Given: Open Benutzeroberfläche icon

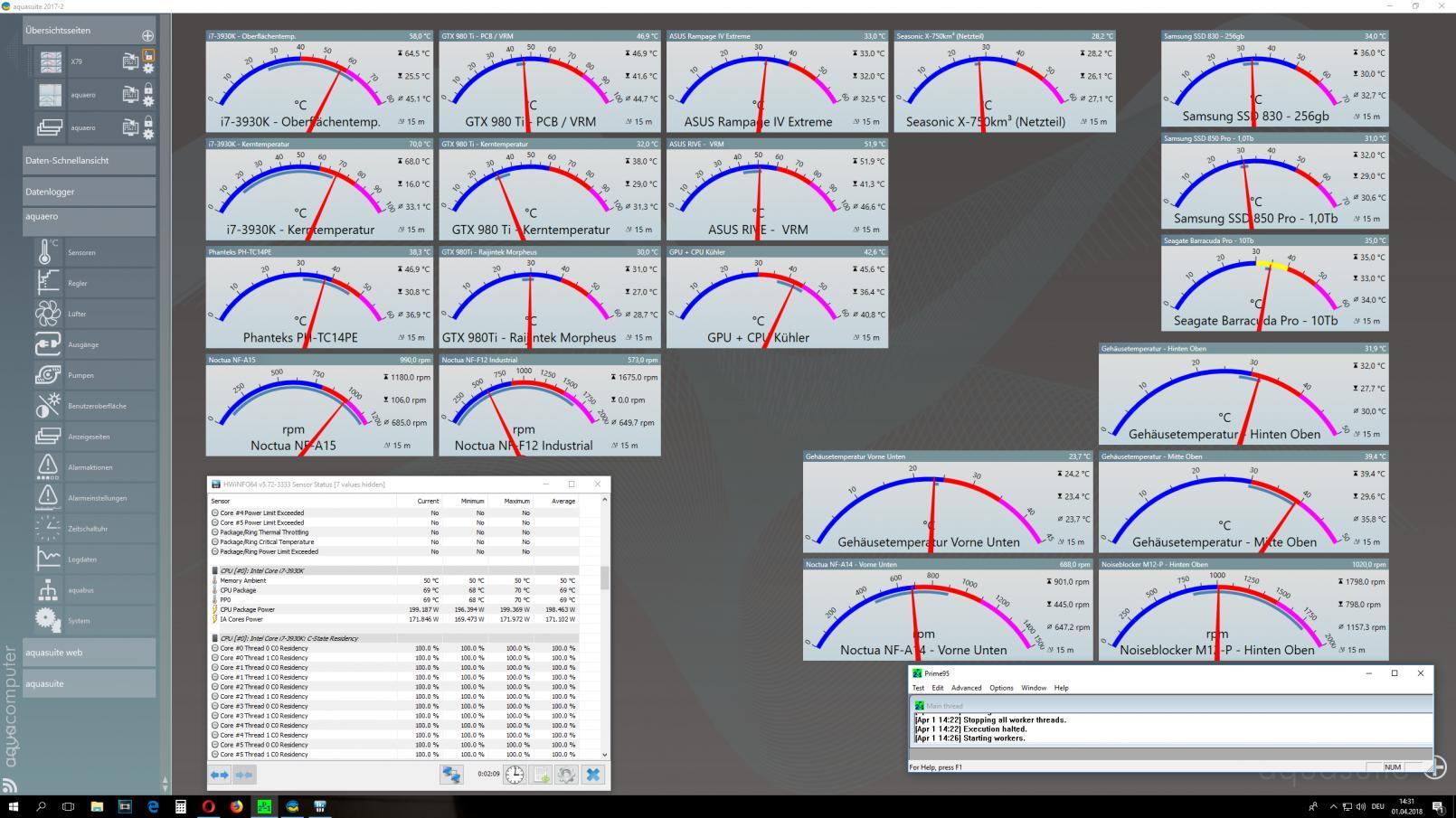Looking at the screenshot, I should pos(47,406).
